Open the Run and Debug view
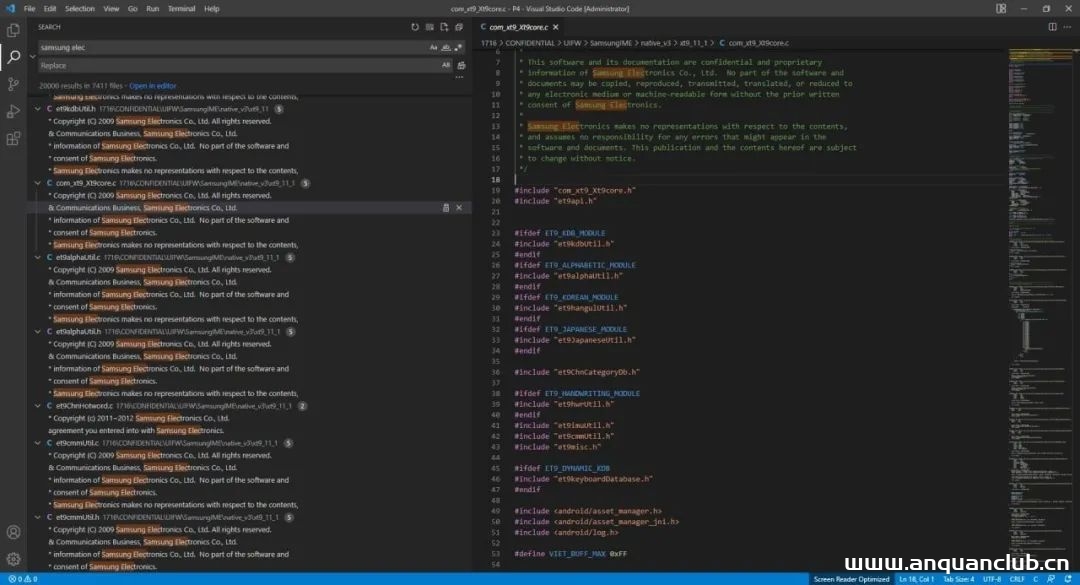 pos(13,111)
